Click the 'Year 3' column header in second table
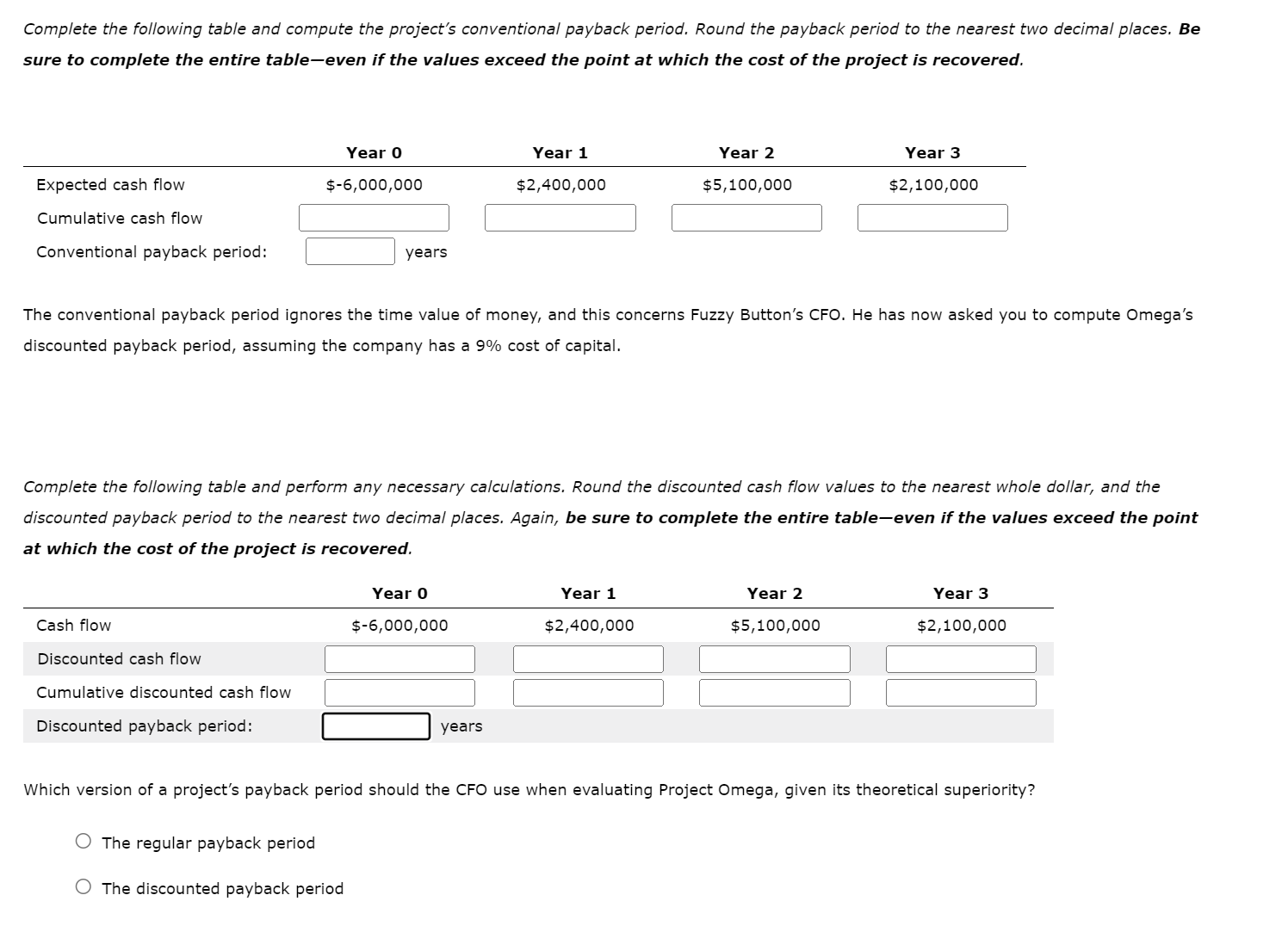 pos(961,592)
